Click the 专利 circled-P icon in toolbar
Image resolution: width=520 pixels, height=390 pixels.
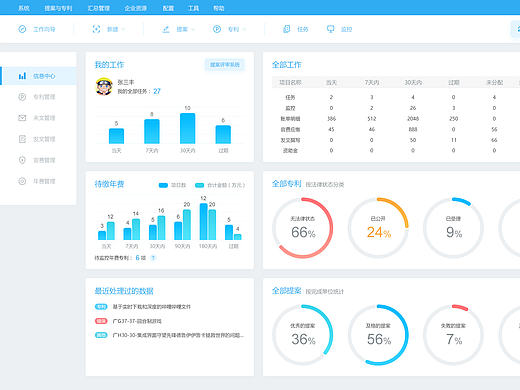coord(217,29)
